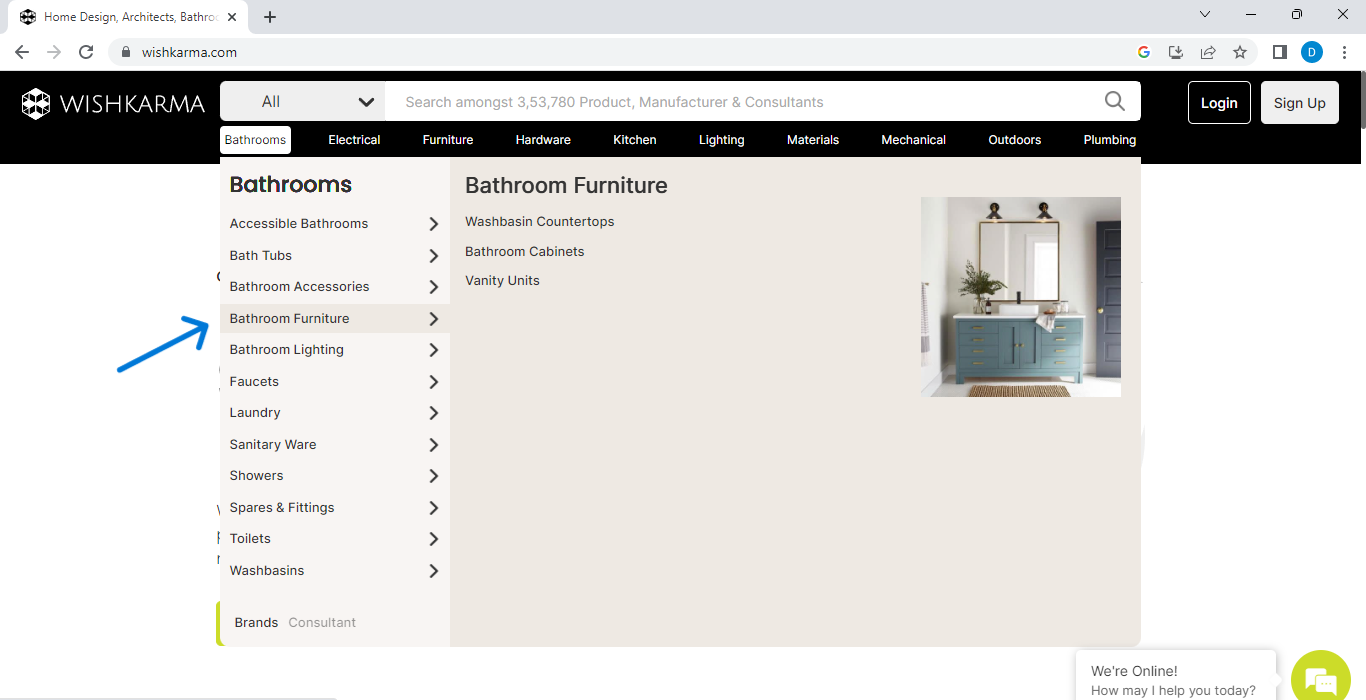1366x700 pixels.
Task: Click the Share this page icon
Action: pos(1208,52)
